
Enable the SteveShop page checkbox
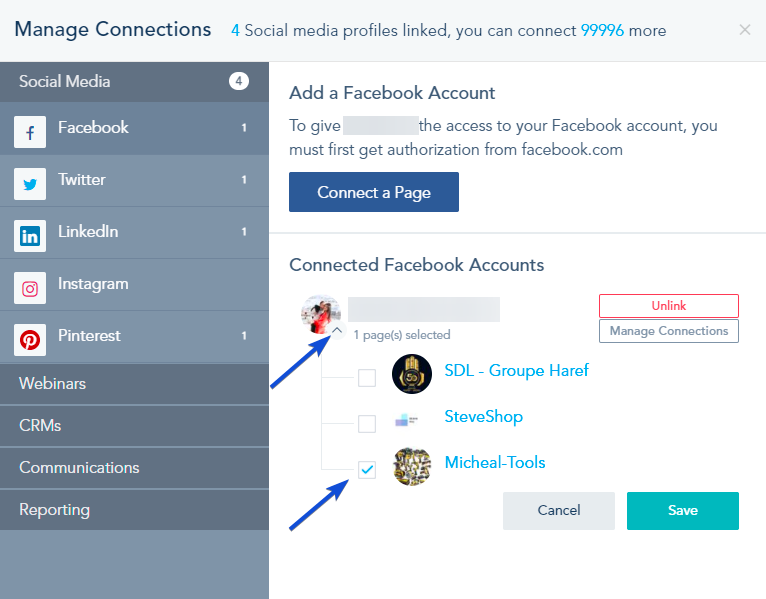click(x=367, y=424)
